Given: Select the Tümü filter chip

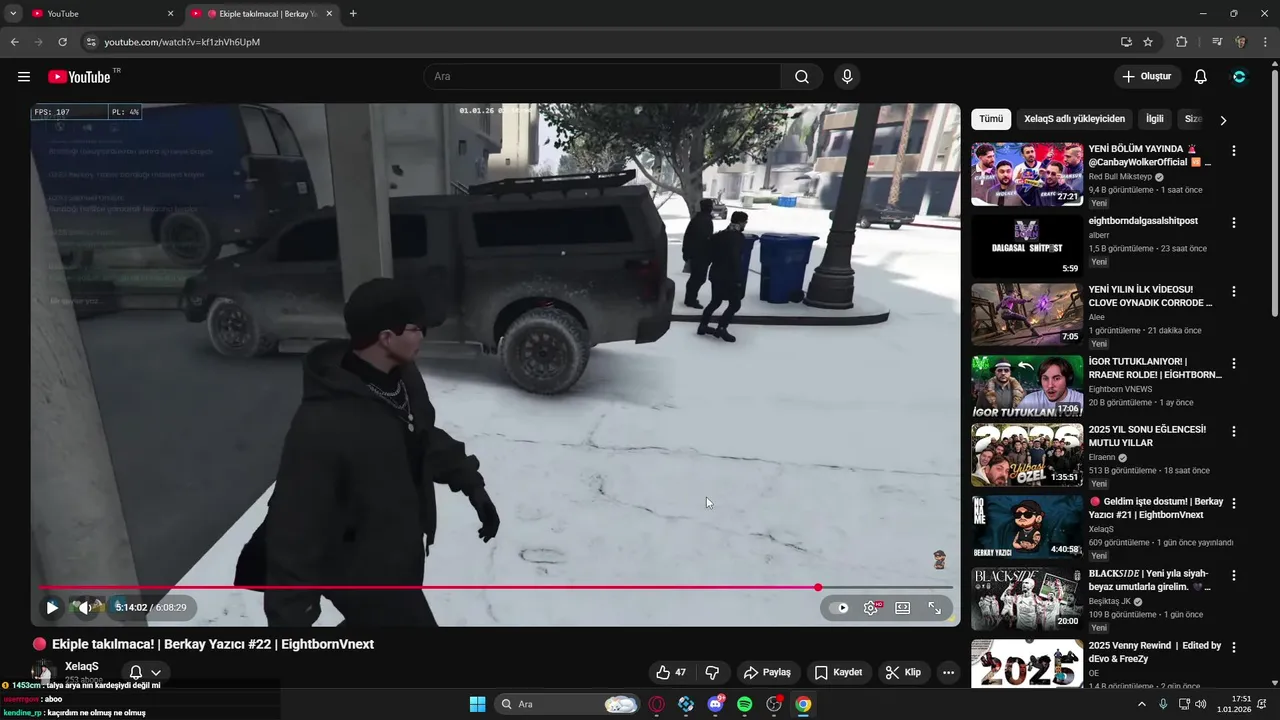Looking at the screenshot, I should click(x=991, y=119).
